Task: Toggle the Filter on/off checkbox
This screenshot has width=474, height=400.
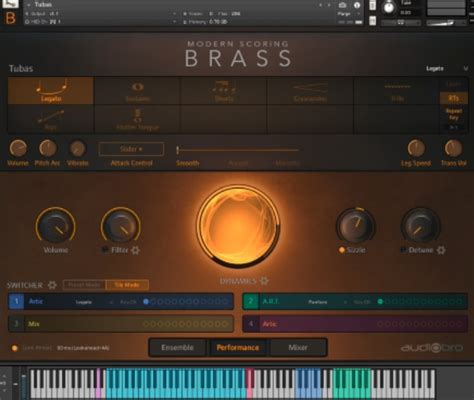Action: click(x=105, y=250)
